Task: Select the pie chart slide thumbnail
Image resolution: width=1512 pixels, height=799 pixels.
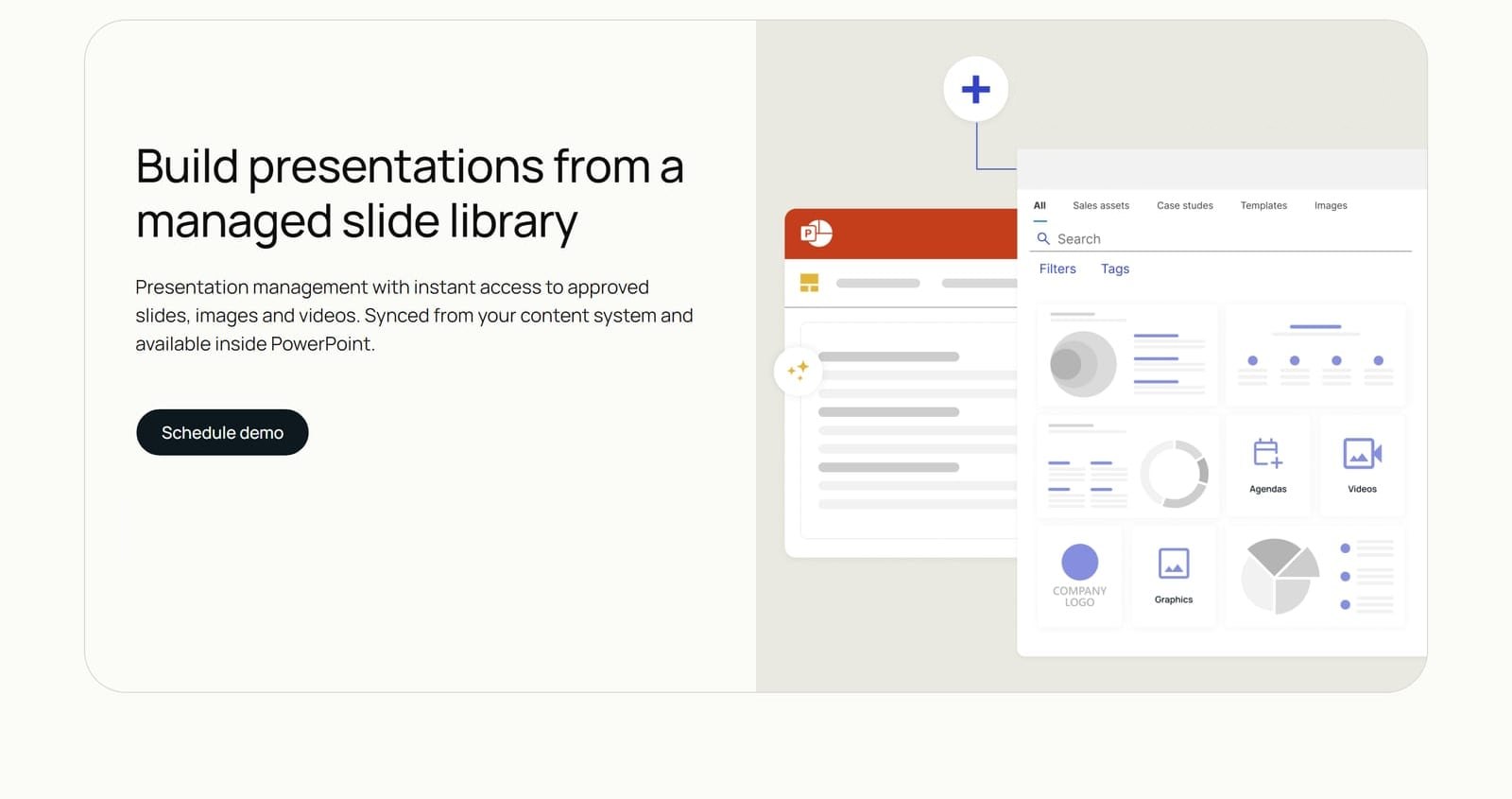Action: (1315, 576)
